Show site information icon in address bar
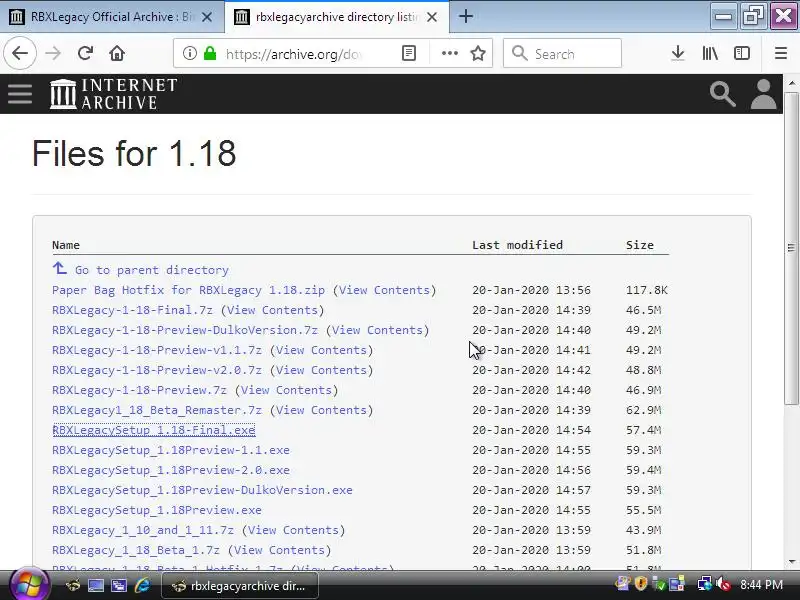 tap(189, 53)
